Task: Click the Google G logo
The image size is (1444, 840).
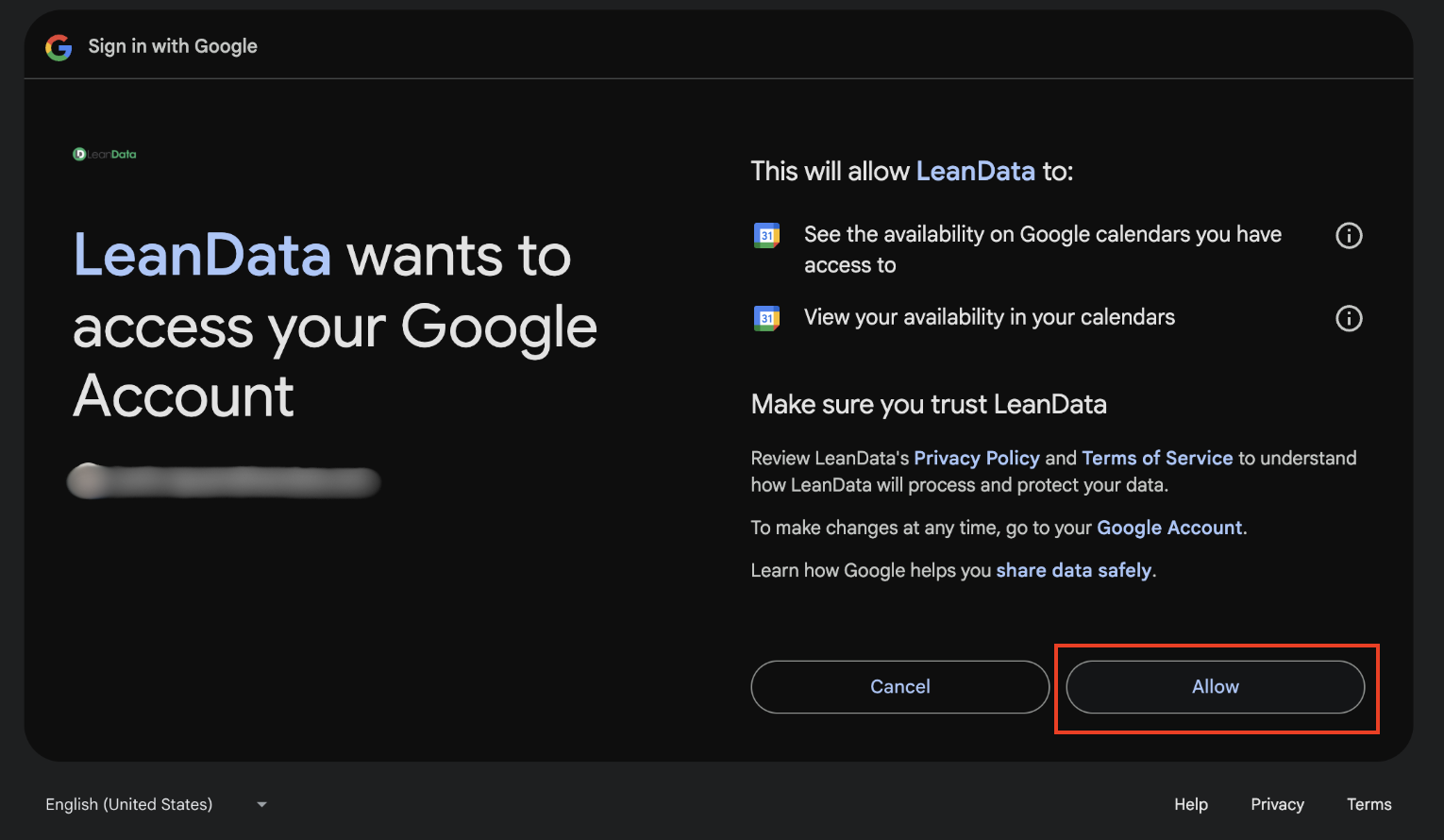Action: tap(59, 47)
